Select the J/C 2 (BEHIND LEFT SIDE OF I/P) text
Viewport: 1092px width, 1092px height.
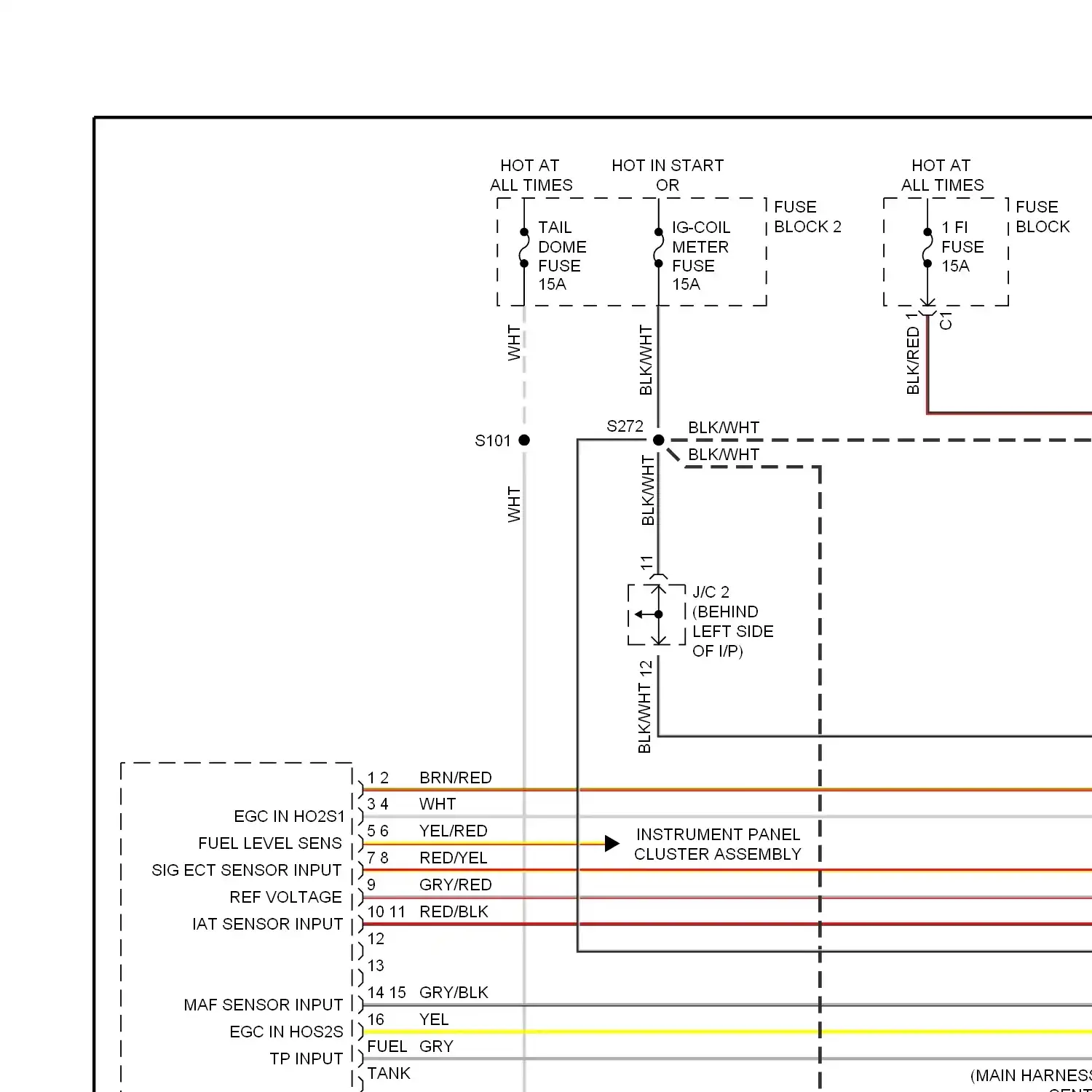[x=732, y=622]
